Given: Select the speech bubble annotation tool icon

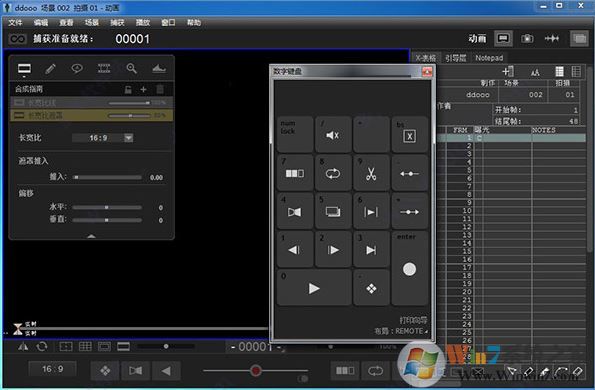Looking at the screenshot, I should pyautogui.click(x=77, y=69).
